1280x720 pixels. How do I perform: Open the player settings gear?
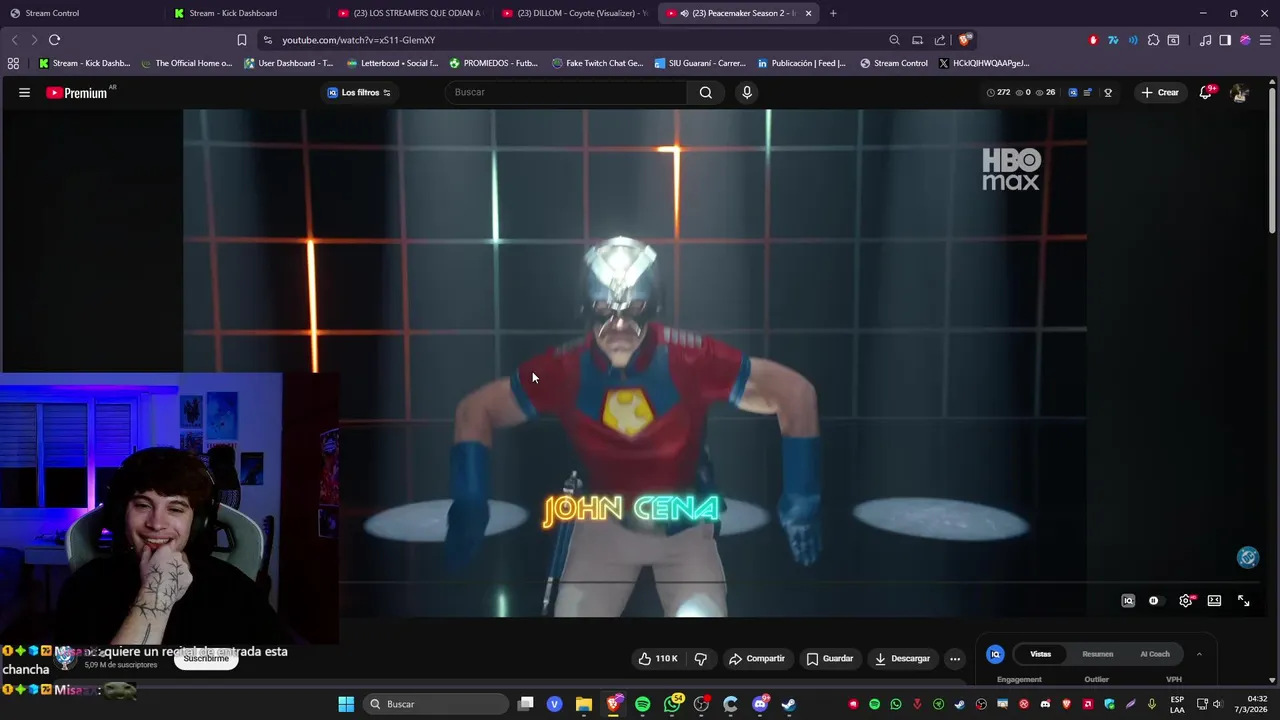[x=1185, y=601]
